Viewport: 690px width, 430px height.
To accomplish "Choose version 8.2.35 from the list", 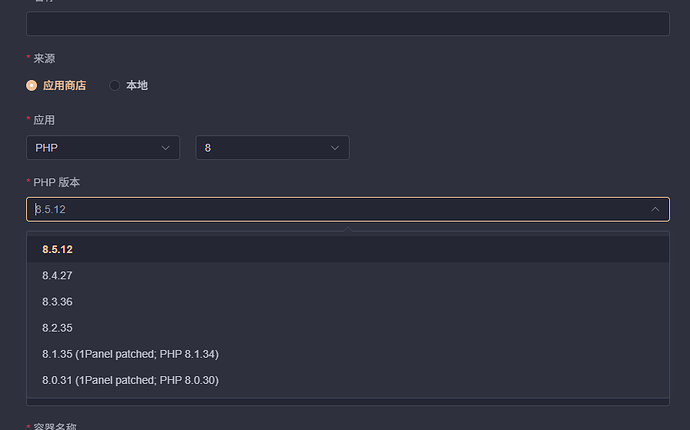I will [348, 328].
